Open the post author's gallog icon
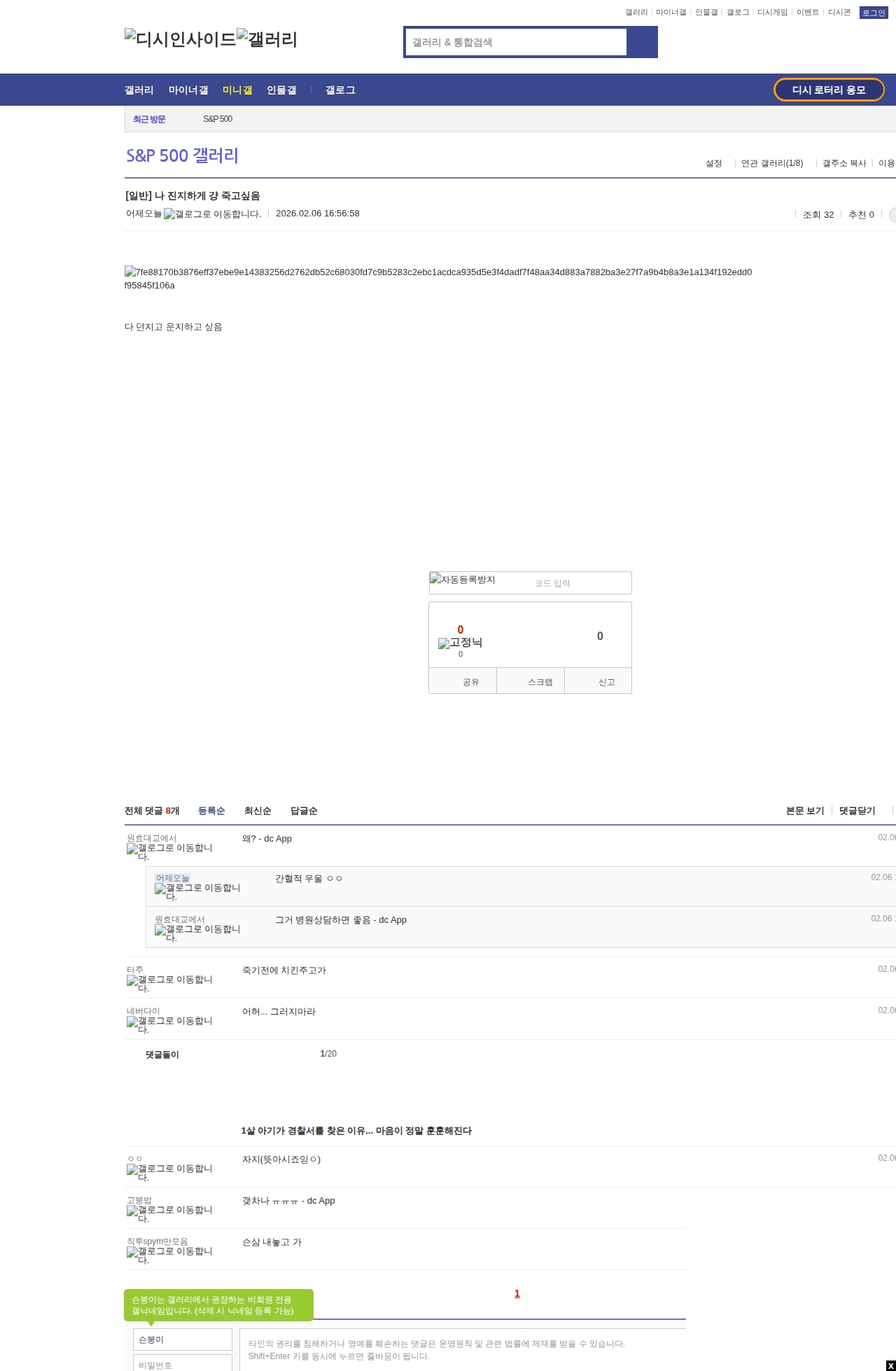This screenshot has height=1371, width=896. (212, 214)
